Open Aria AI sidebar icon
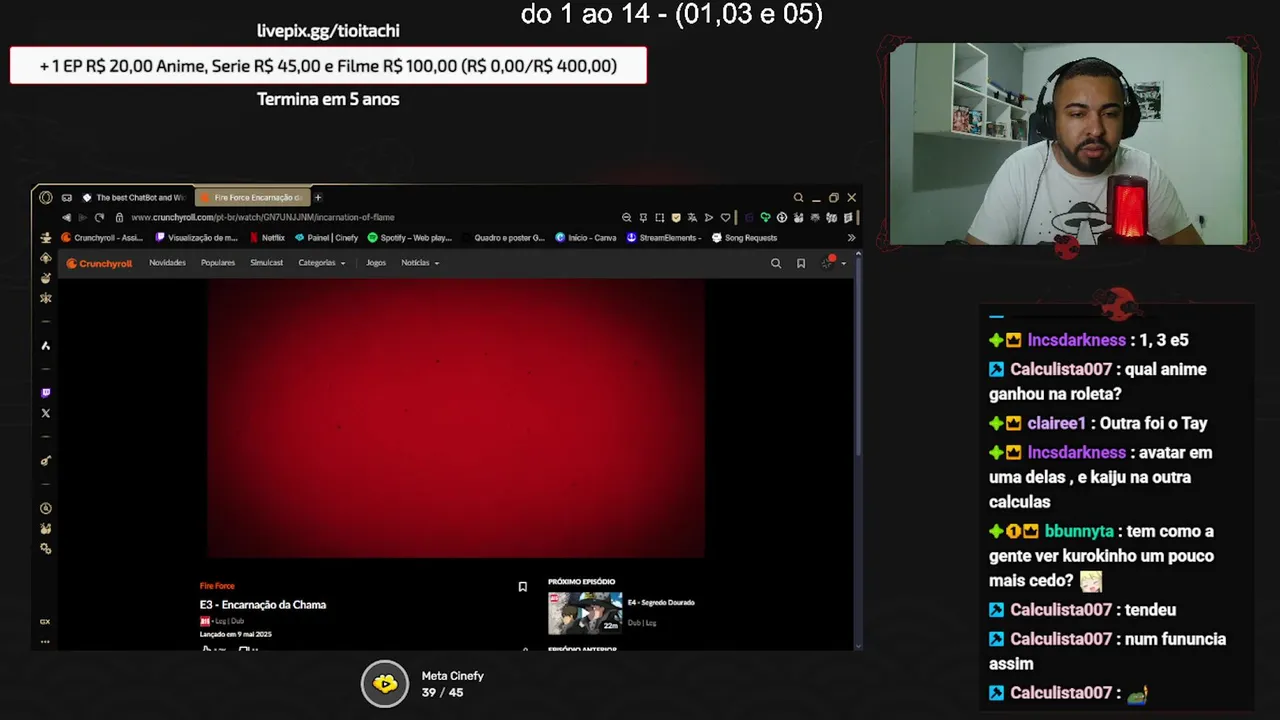1280x720 pixels. pos(45,345)
